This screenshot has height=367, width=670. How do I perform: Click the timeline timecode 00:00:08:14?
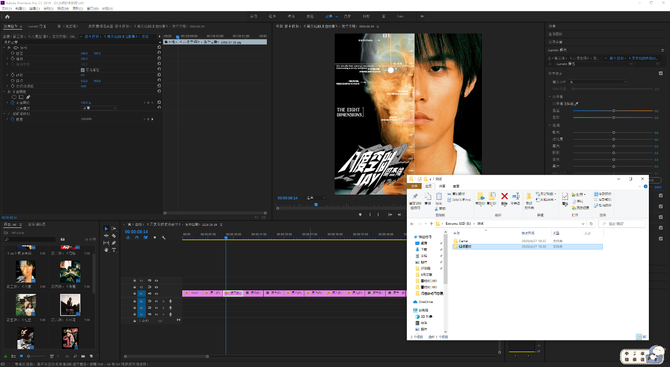(x=136, y=232)
